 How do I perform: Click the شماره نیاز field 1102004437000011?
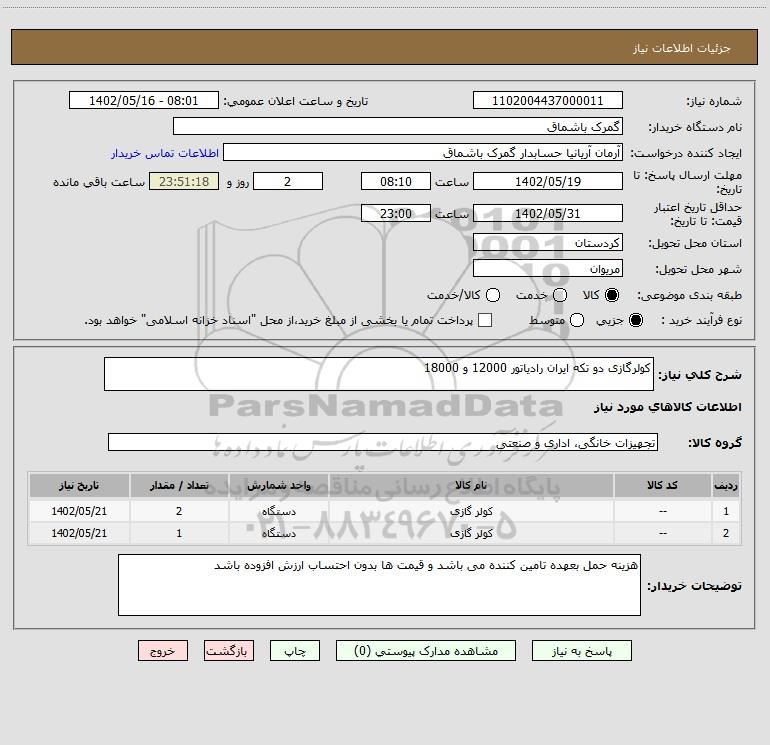click(548, 101)
